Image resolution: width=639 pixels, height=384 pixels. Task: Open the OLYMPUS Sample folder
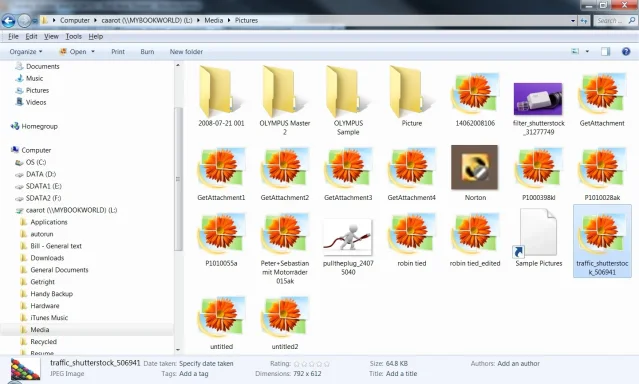pos(348,100)
